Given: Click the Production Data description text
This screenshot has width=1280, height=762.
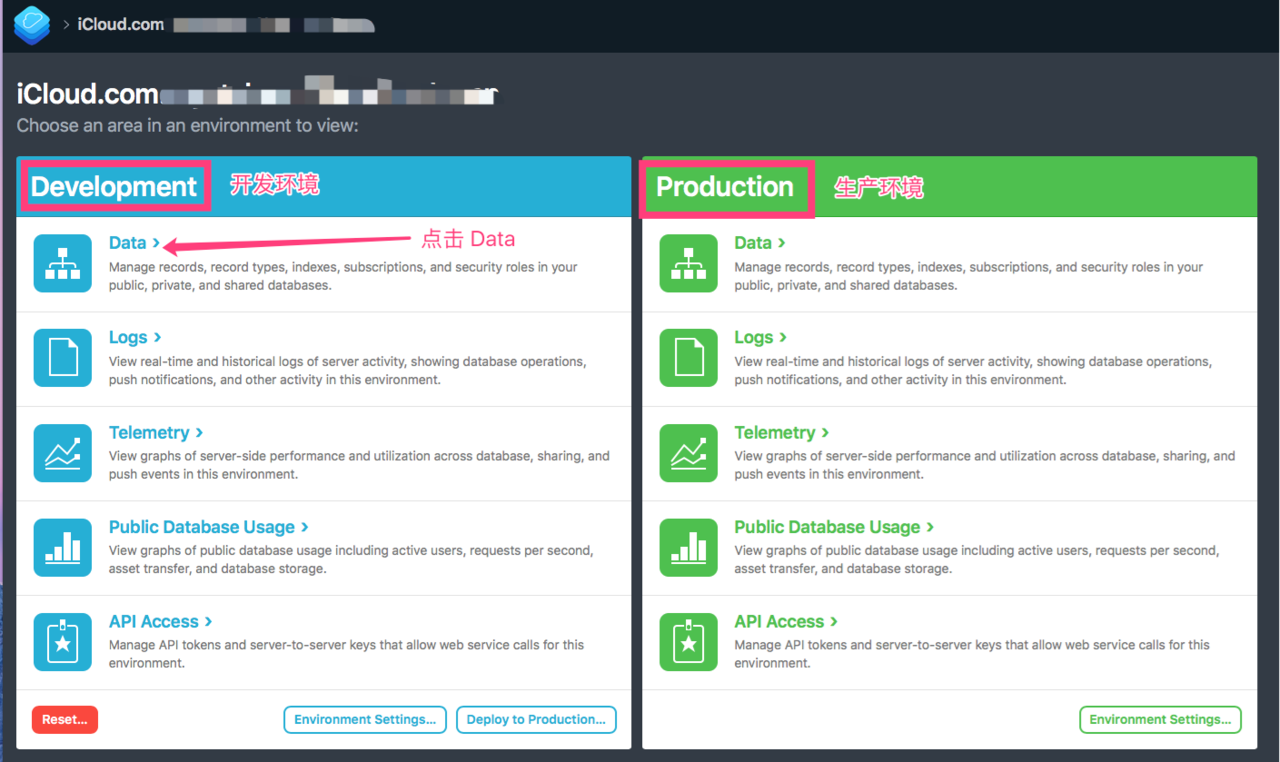Looking at the screenshot, I should [969, 276].
